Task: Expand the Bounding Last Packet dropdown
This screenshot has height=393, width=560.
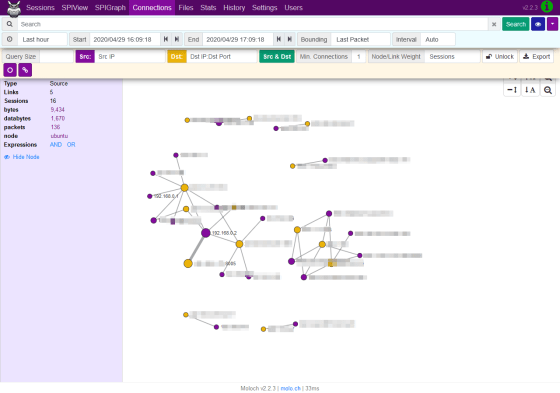Action: (x=360, y=39)
